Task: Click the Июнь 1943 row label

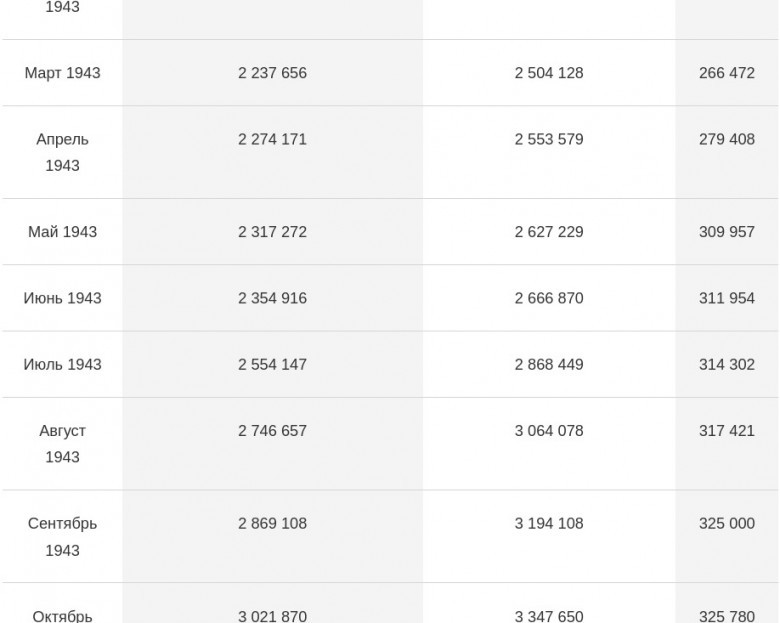Action: click(62, 298)
